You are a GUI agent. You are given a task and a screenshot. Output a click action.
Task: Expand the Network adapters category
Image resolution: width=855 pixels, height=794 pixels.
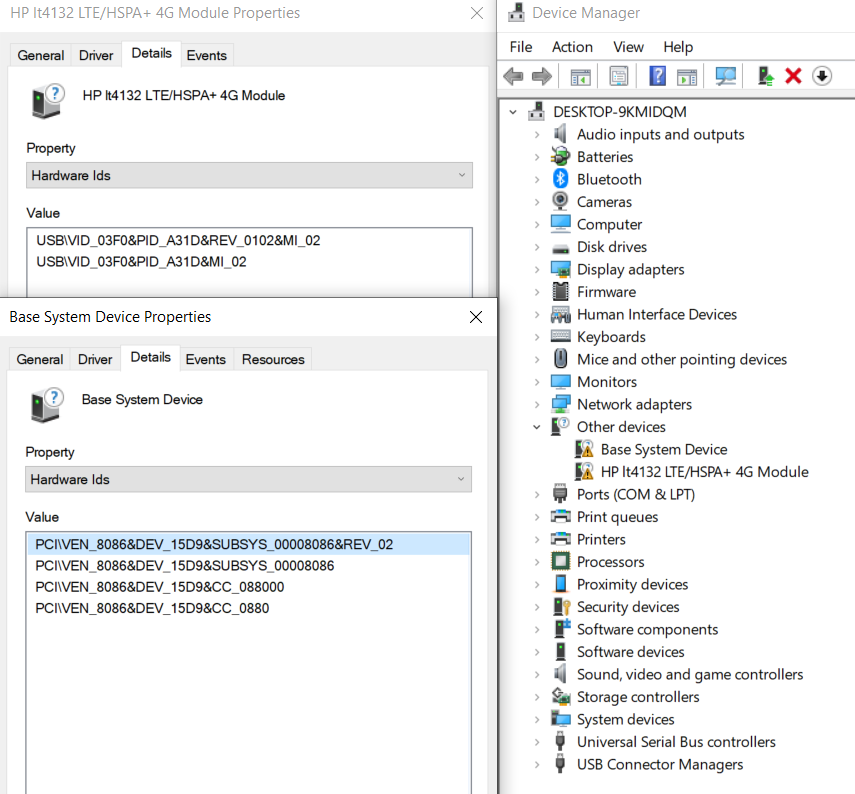537,404
